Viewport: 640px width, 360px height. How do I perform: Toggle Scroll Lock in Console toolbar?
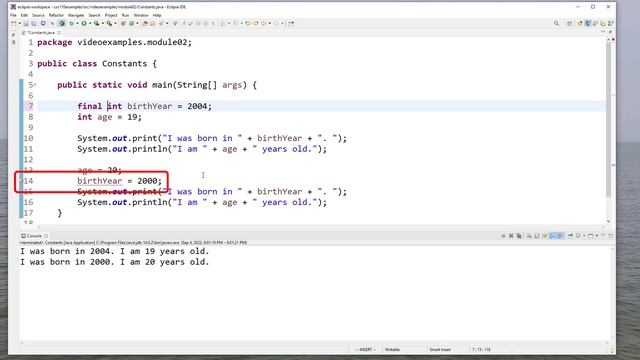click(x=537, y=236)
